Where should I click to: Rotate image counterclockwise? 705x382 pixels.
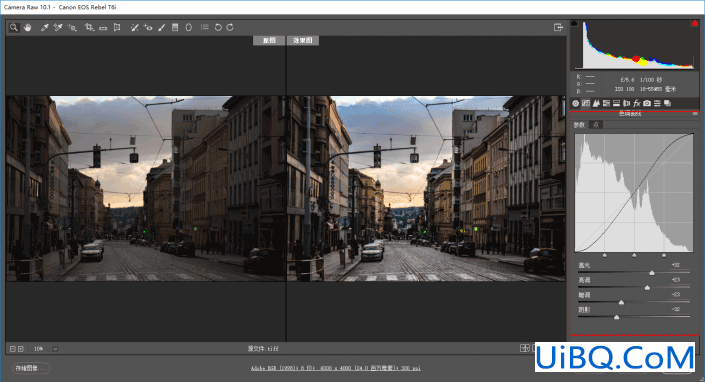tap(218, 27)
